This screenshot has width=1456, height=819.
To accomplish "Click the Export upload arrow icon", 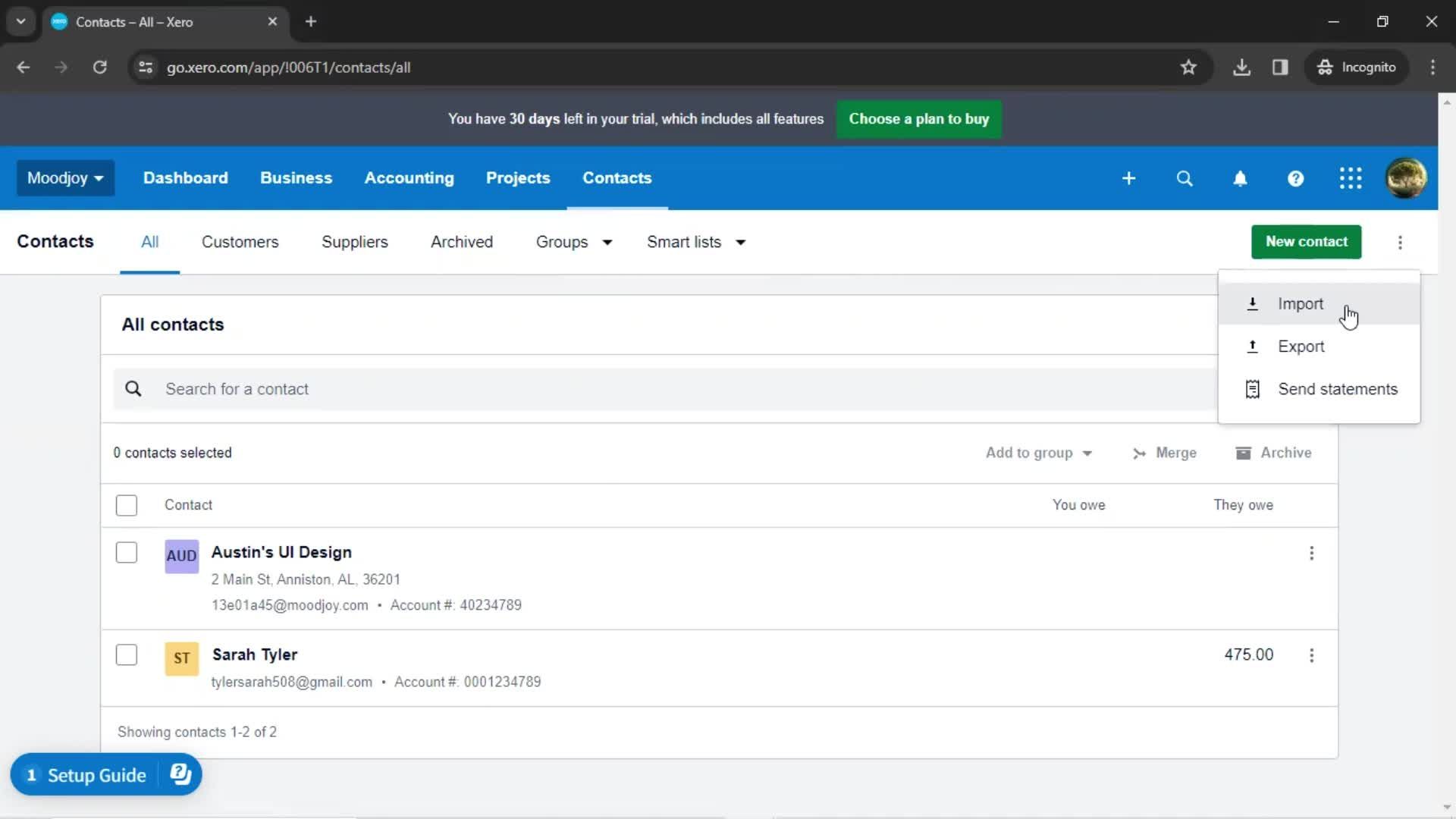I will 1253,347.
